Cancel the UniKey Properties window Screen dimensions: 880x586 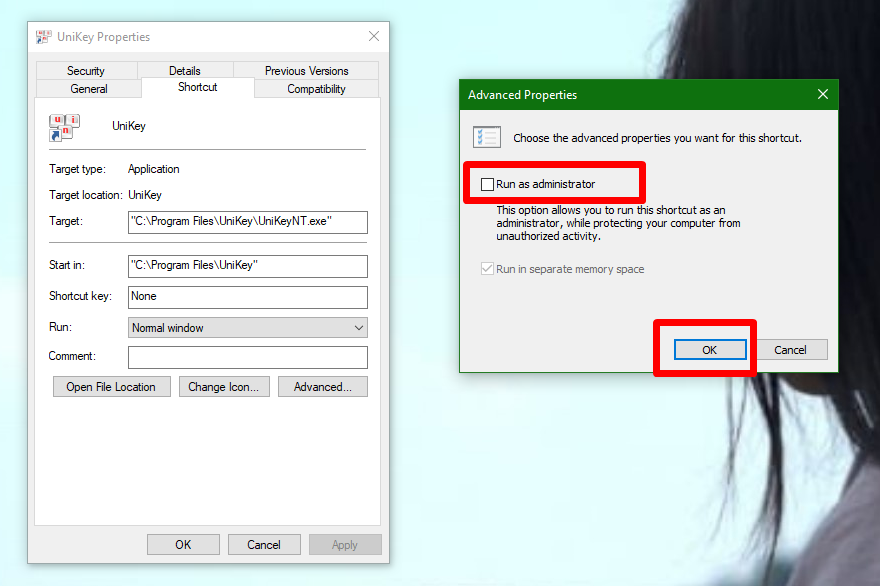[264, 544]
